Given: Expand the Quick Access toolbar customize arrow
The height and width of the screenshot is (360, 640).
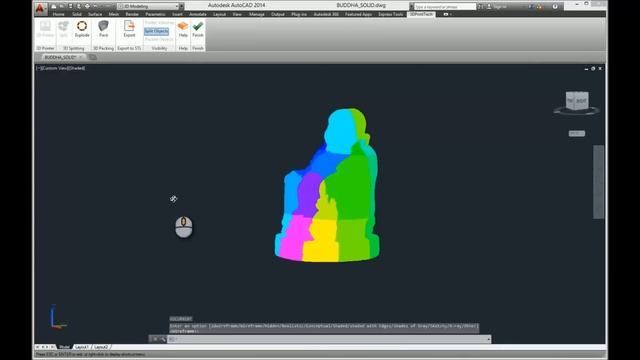Looking at the screenshot, I should tap(182, 6).
